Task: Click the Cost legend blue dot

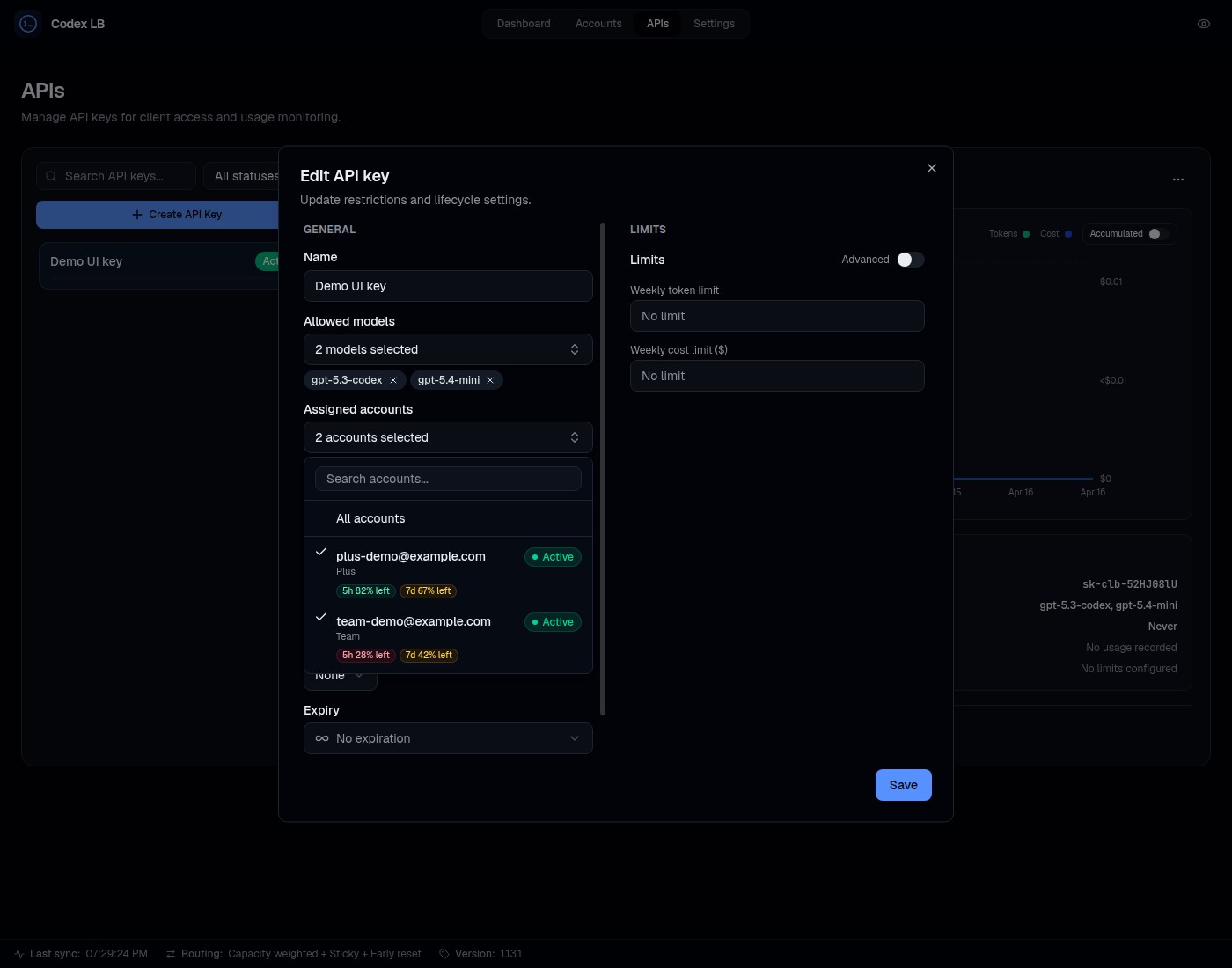Action: [1068, 234]
